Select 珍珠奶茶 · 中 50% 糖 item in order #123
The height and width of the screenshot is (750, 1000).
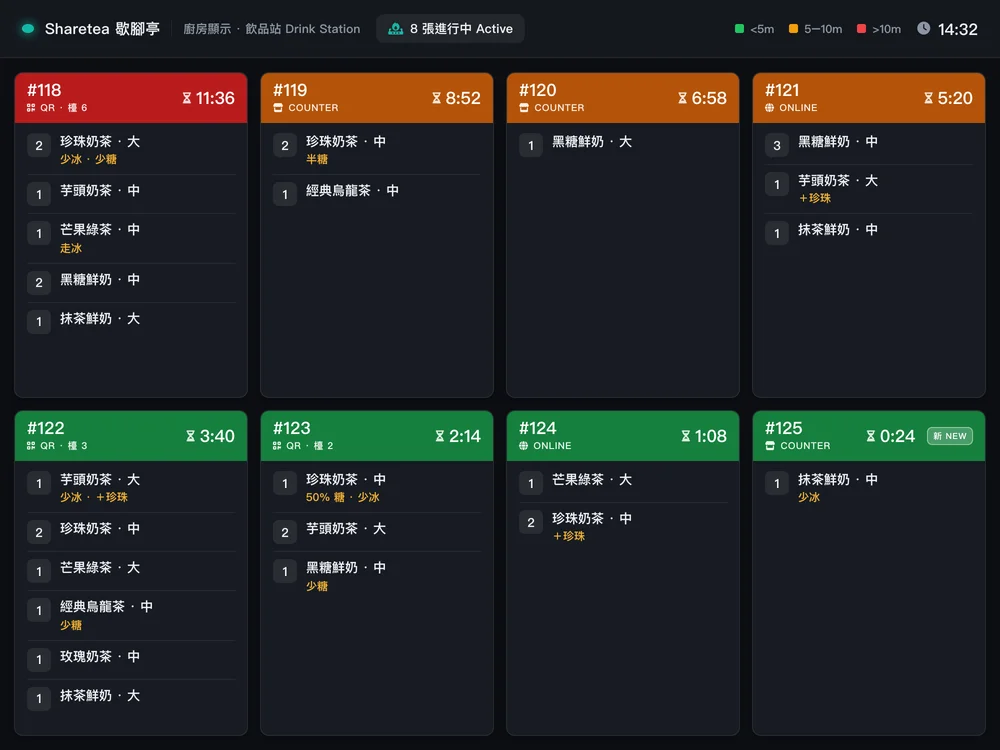click(377, 487)
